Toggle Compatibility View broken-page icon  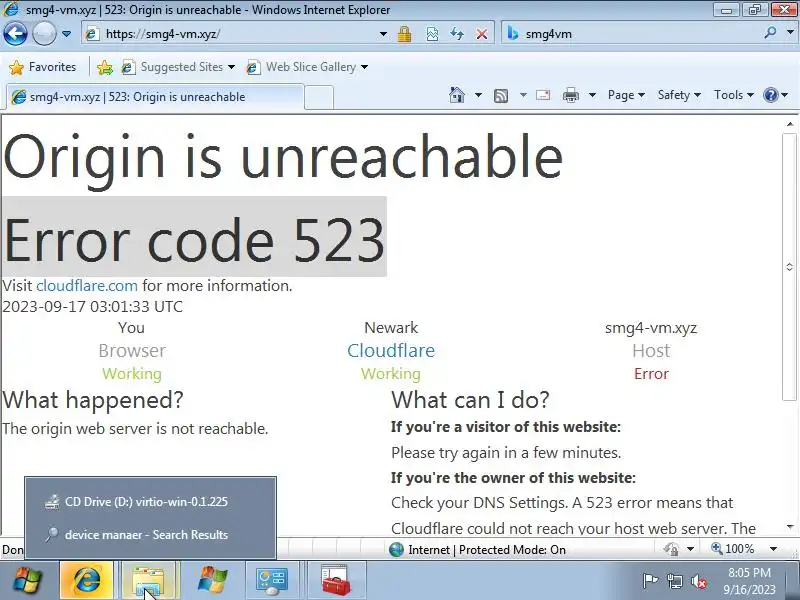[x=432, y=34]
